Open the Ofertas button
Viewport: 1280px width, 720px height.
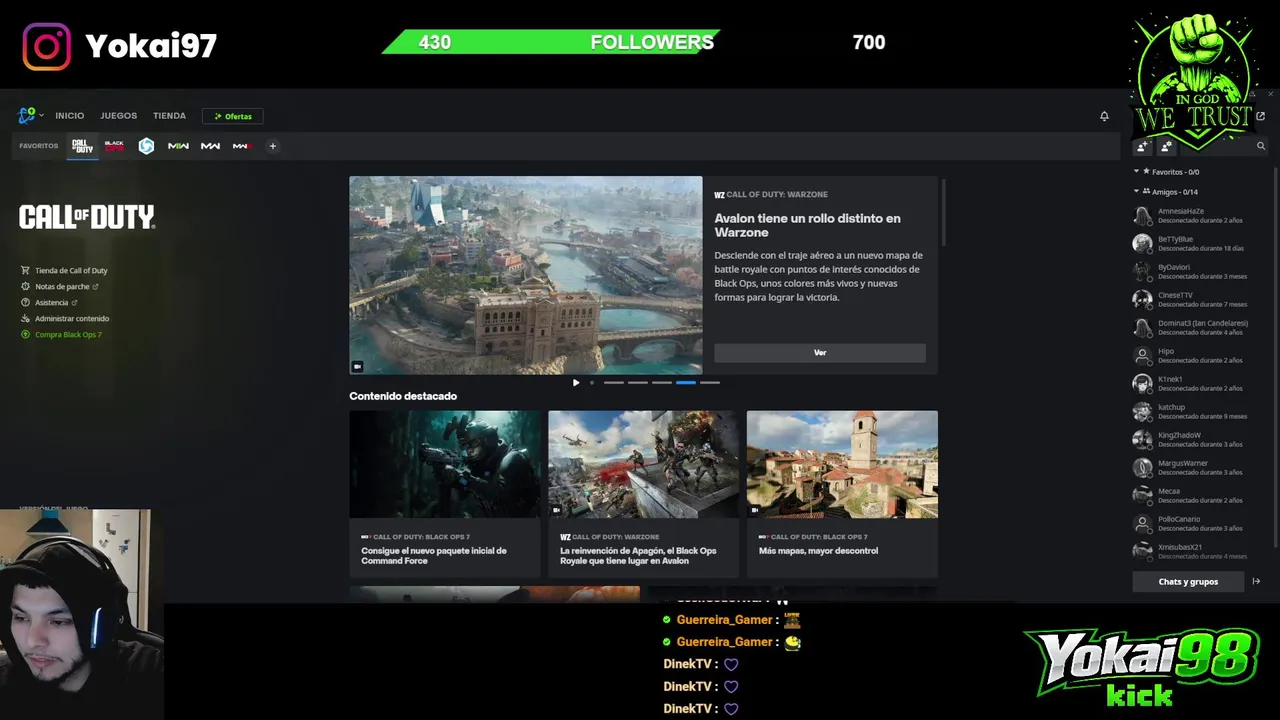(232, 116)
